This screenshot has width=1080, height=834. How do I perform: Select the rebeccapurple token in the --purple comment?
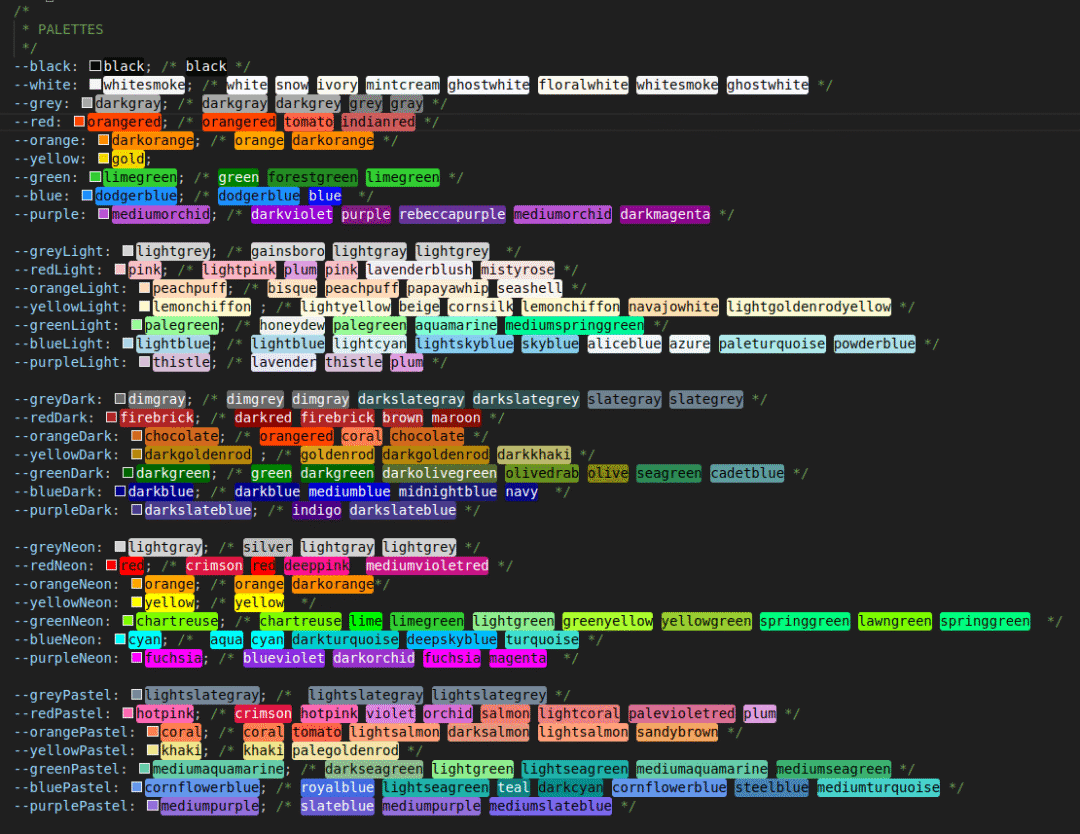(x=452, y=214)
